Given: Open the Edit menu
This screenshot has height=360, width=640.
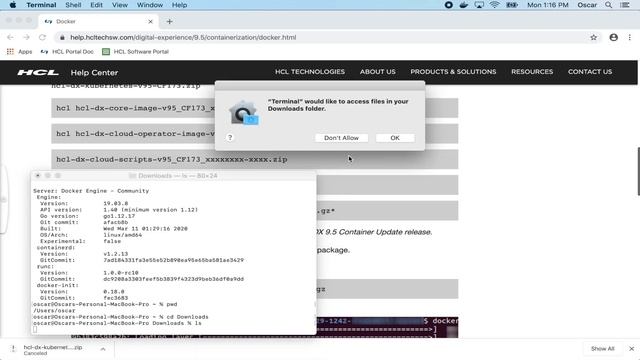Looking at the screenshot, I should pyautogui.click(x=96, y=5).
